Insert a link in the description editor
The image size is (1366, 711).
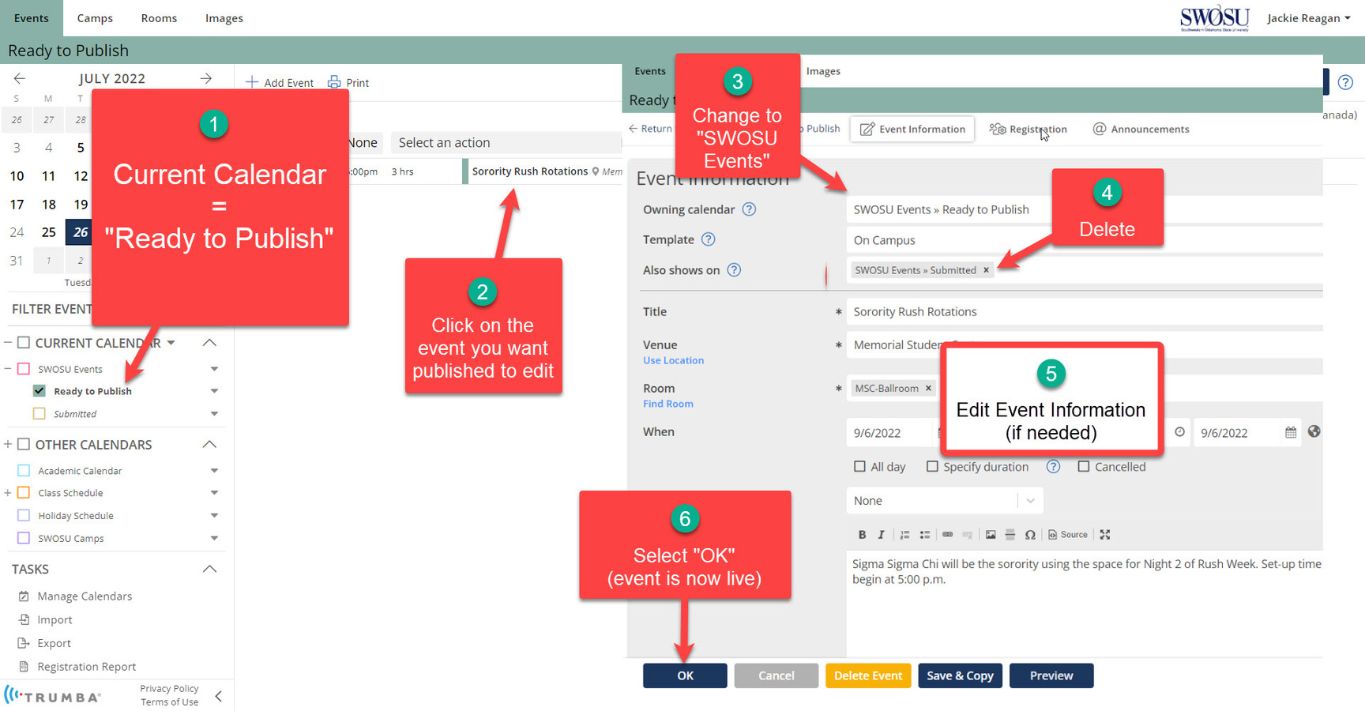[x=948, y=535]
